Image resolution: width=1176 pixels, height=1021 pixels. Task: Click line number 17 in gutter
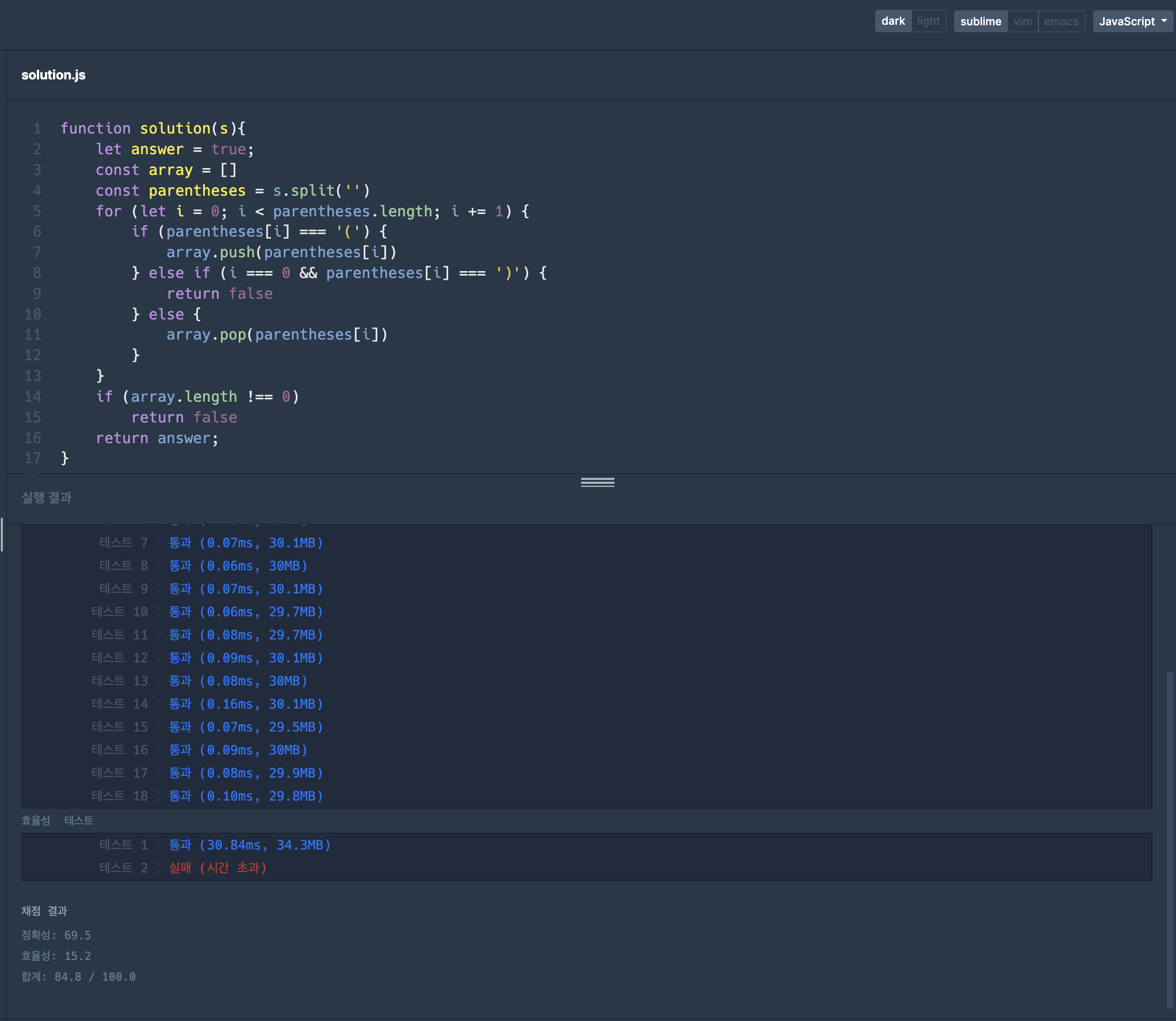click(x=33, y=458)
